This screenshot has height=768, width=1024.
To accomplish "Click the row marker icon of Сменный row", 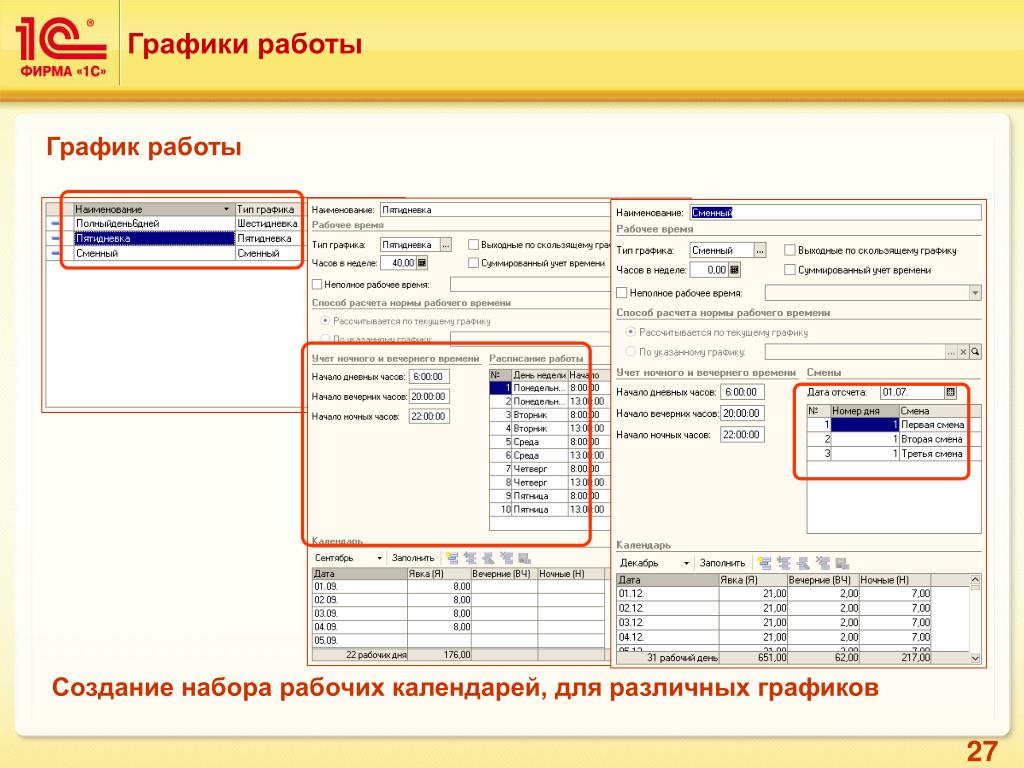I will (56, 253).
